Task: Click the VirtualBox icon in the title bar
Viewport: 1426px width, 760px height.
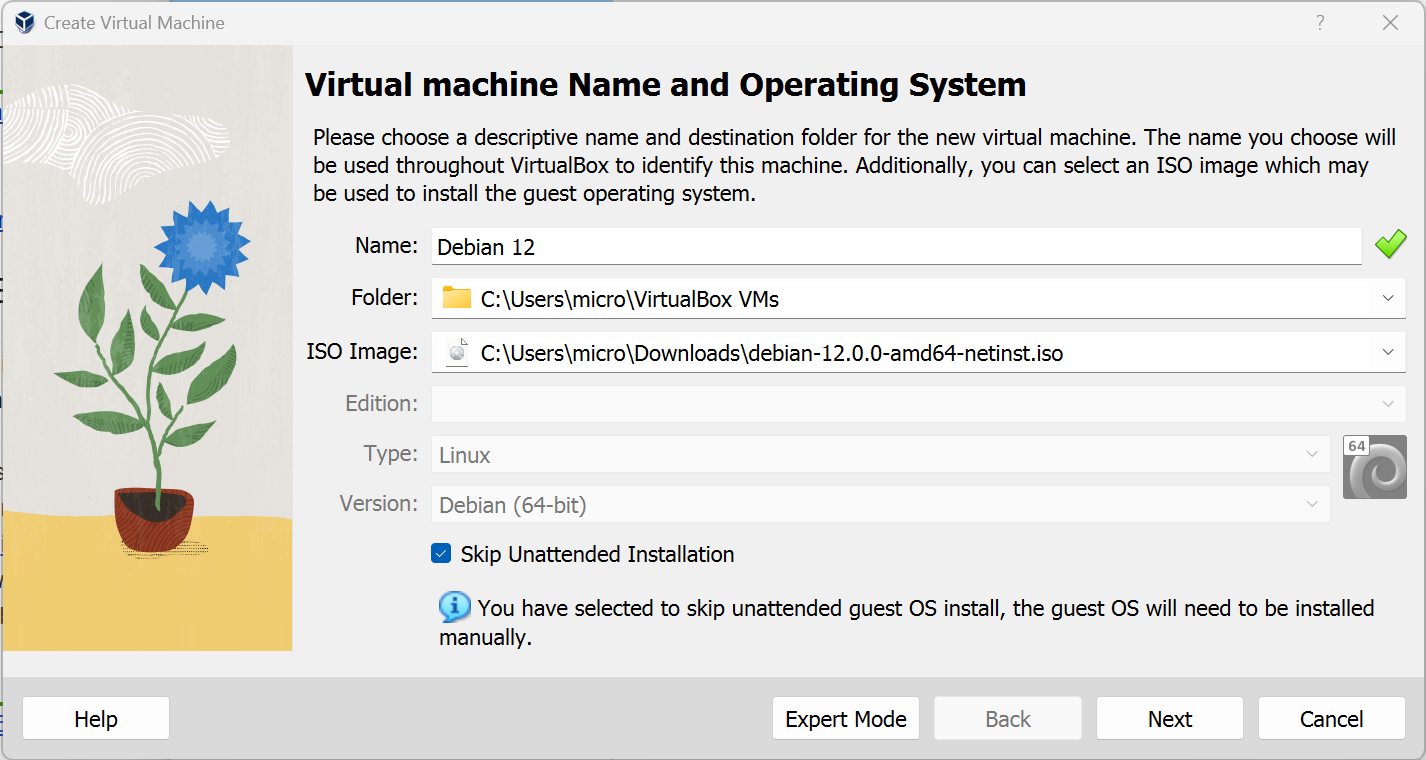Action: pyautogui.click(x=24, y=23)
